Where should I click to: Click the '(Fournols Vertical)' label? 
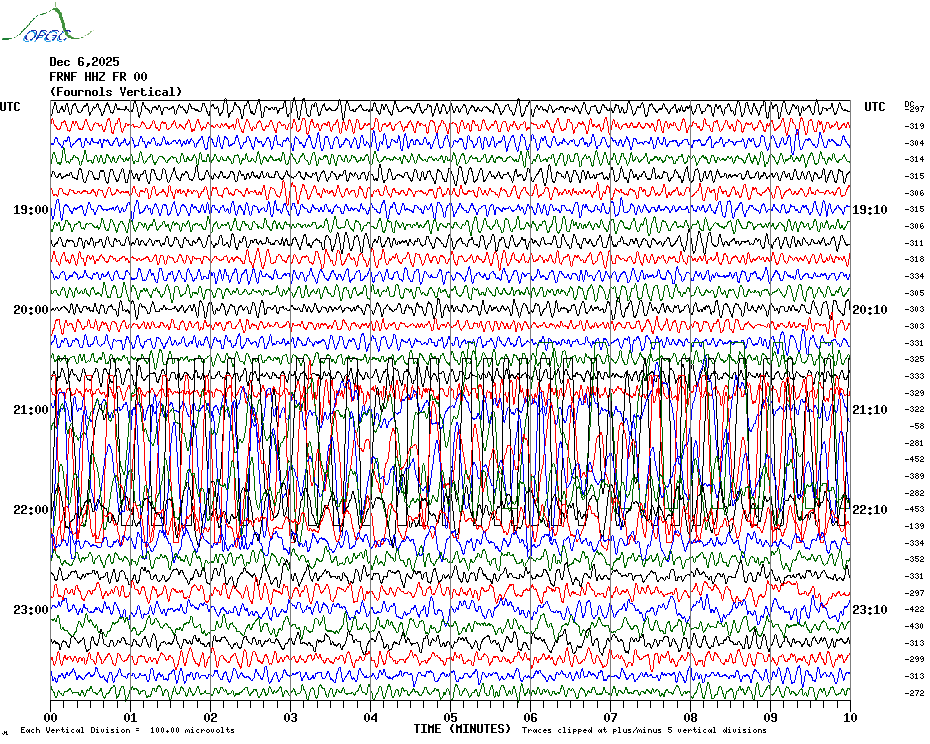116,92
